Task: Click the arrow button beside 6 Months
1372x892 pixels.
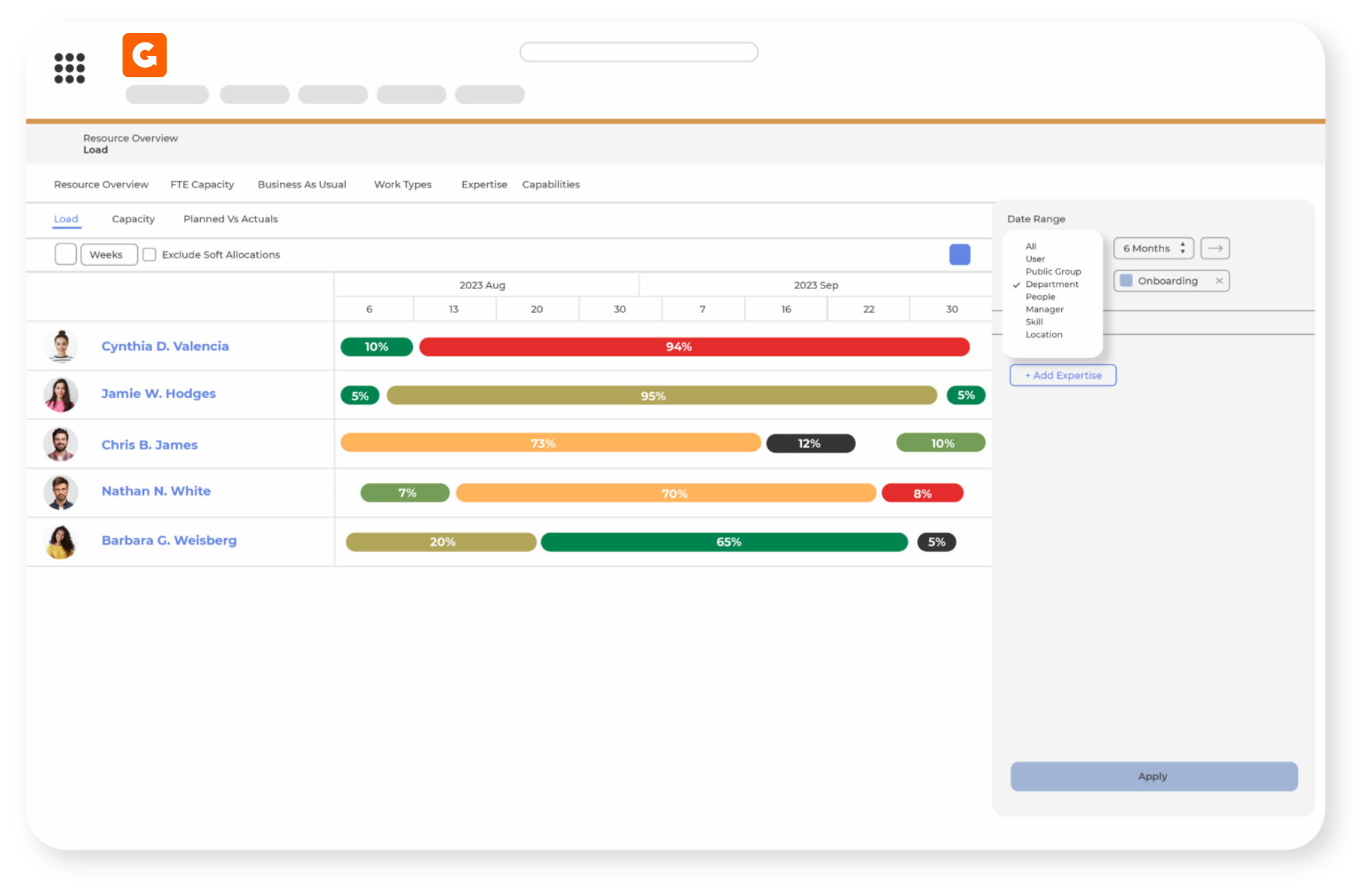Action: pos(1215,248)
